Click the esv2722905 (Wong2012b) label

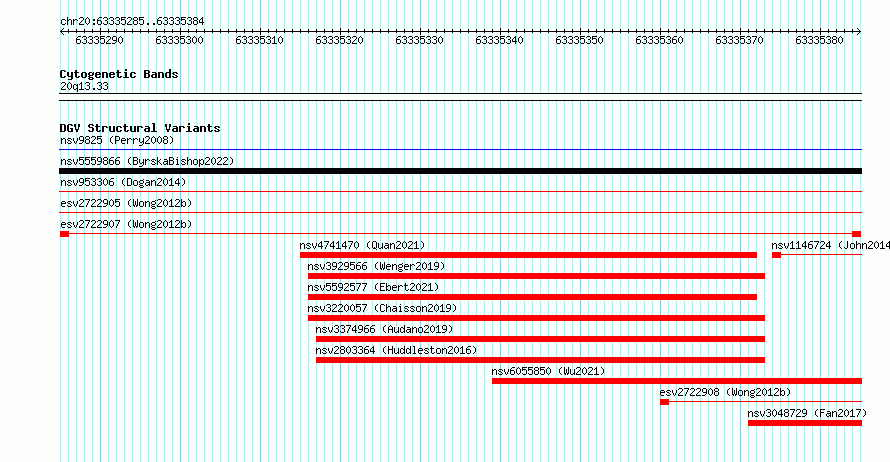pos(126,203)
